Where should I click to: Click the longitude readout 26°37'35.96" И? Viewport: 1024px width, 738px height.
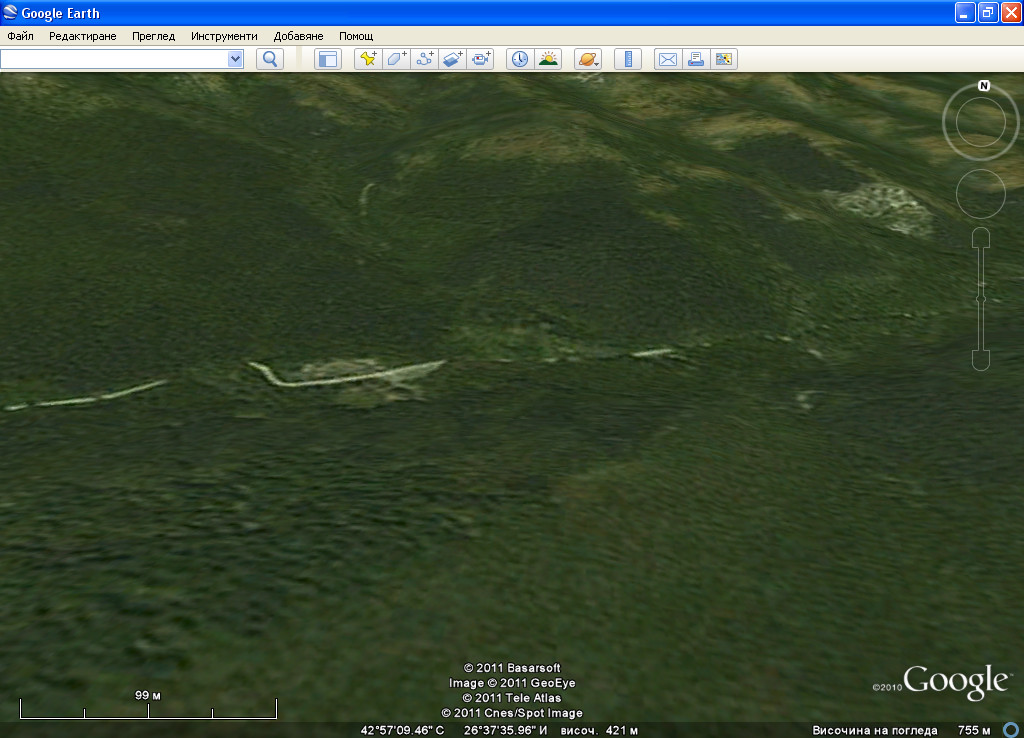(505, 730)
